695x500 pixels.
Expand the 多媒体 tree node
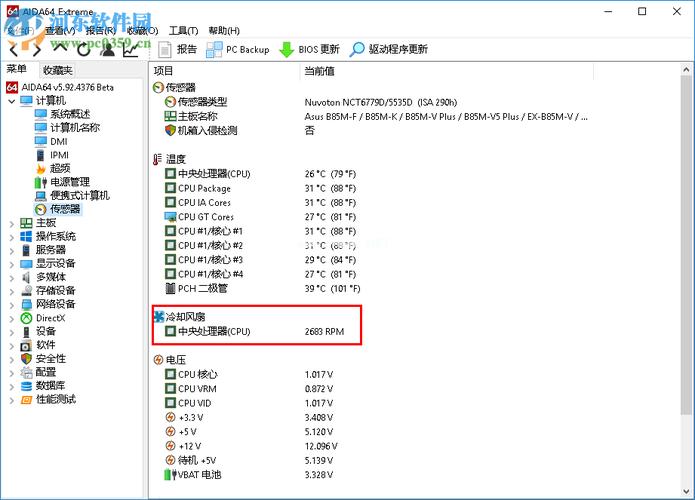(12, 278)
